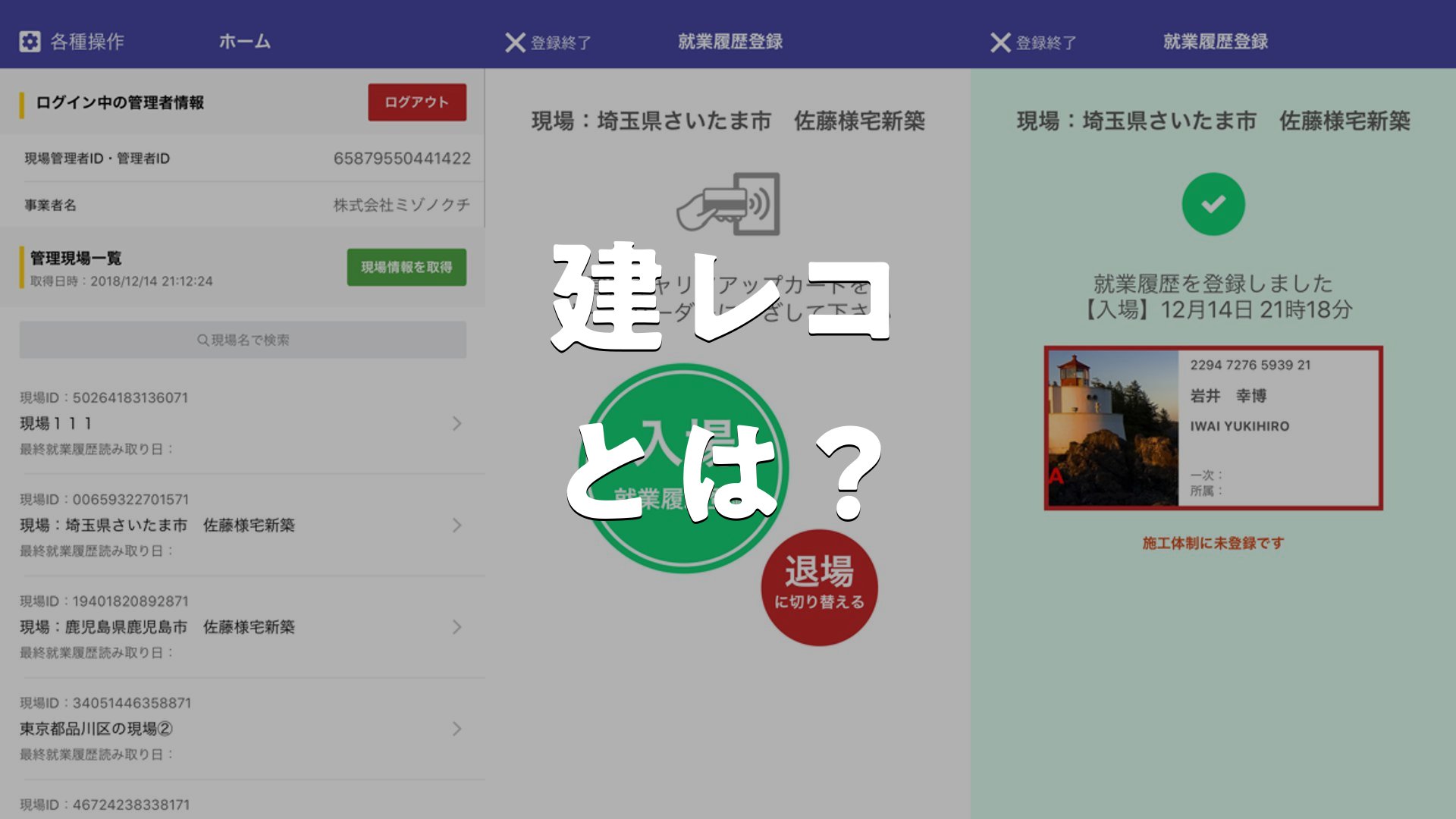Click the magnifier icon in site search
Viewport: 1456px width, 819px height.
tap(202, 340)
